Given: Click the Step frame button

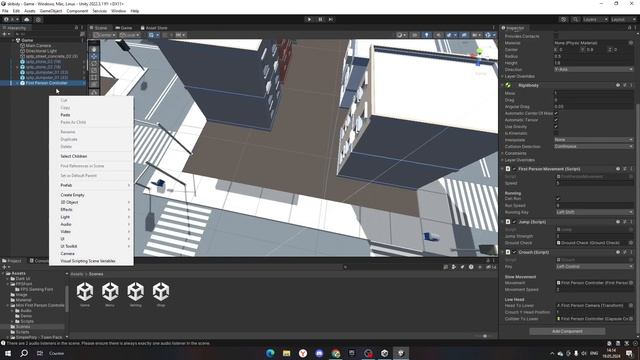Looking at the screenshot, I should [331, 19].
